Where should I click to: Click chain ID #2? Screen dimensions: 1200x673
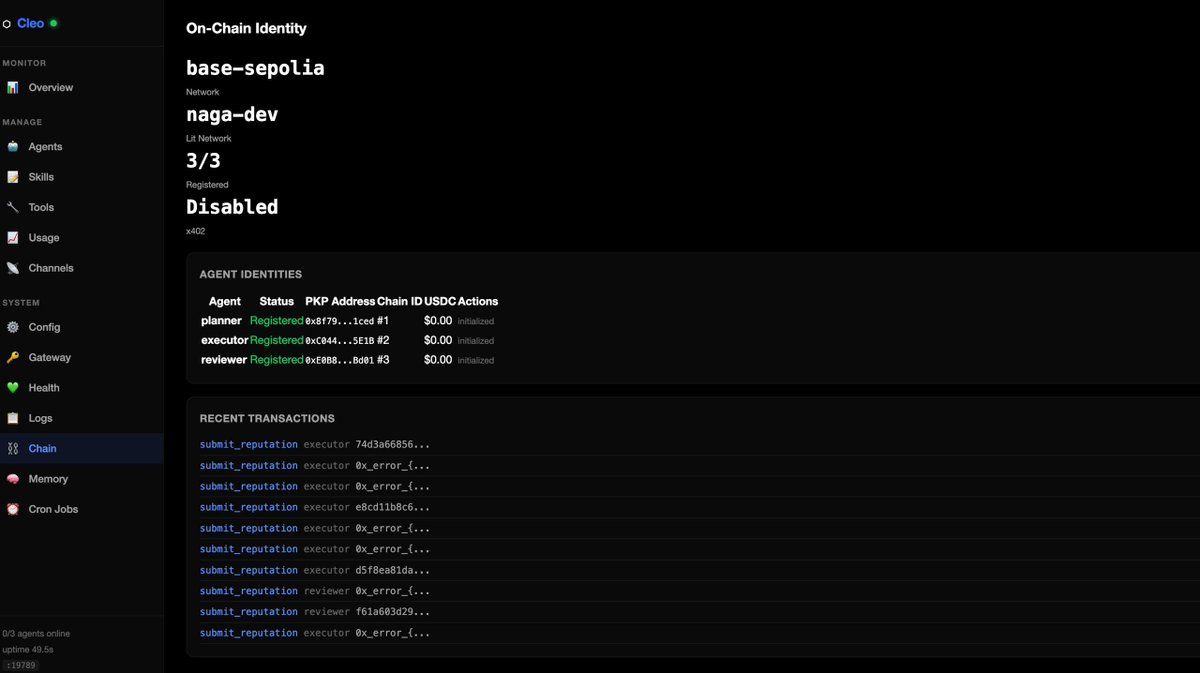(383, 340)
